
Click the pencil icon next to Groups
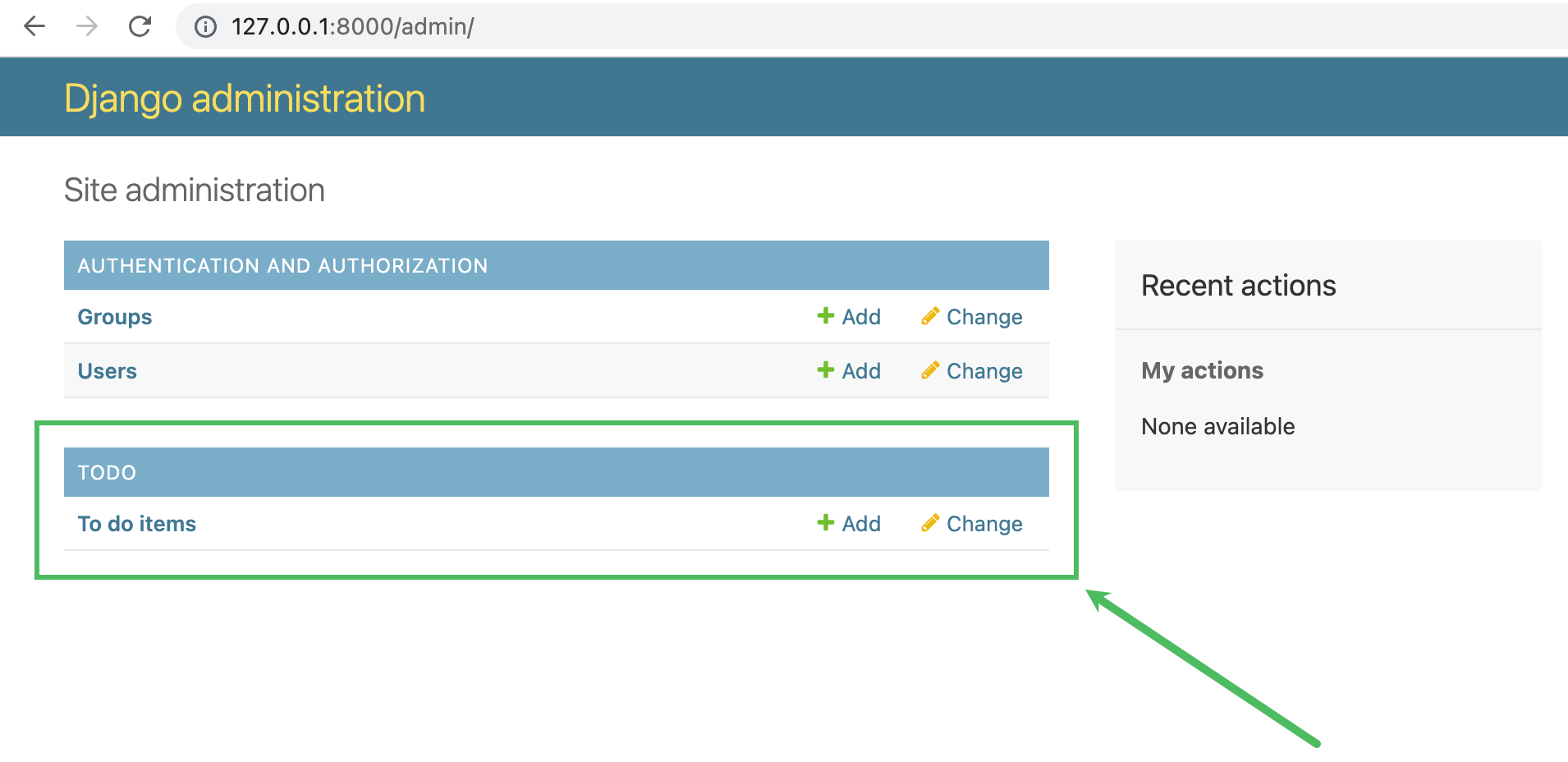pos(929,316)
